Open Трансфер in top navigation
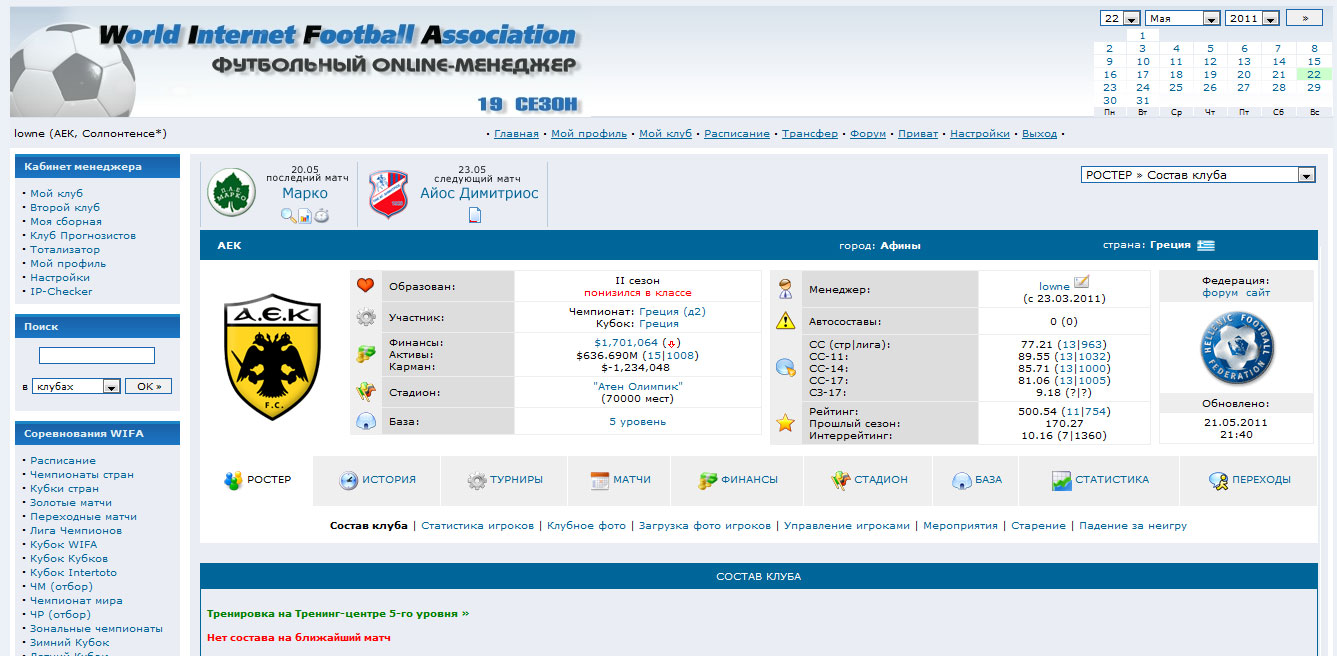 (810, 133)
